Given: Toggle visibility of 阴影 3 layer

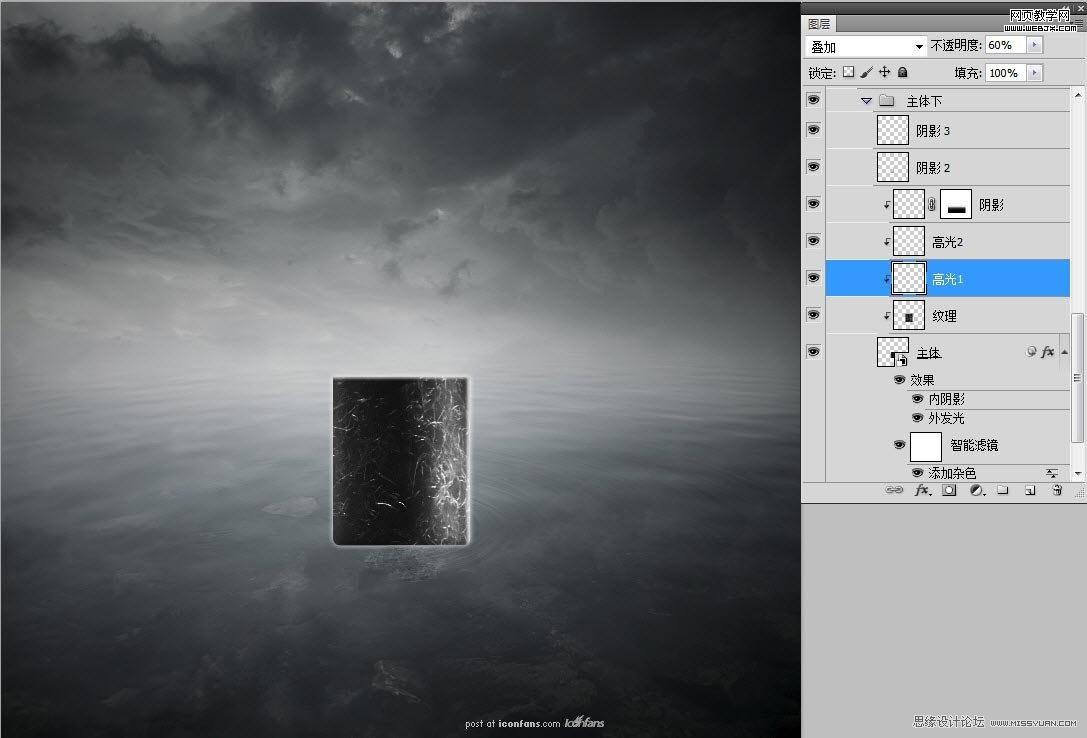Looking at the screenshot, I should (813, 129).
